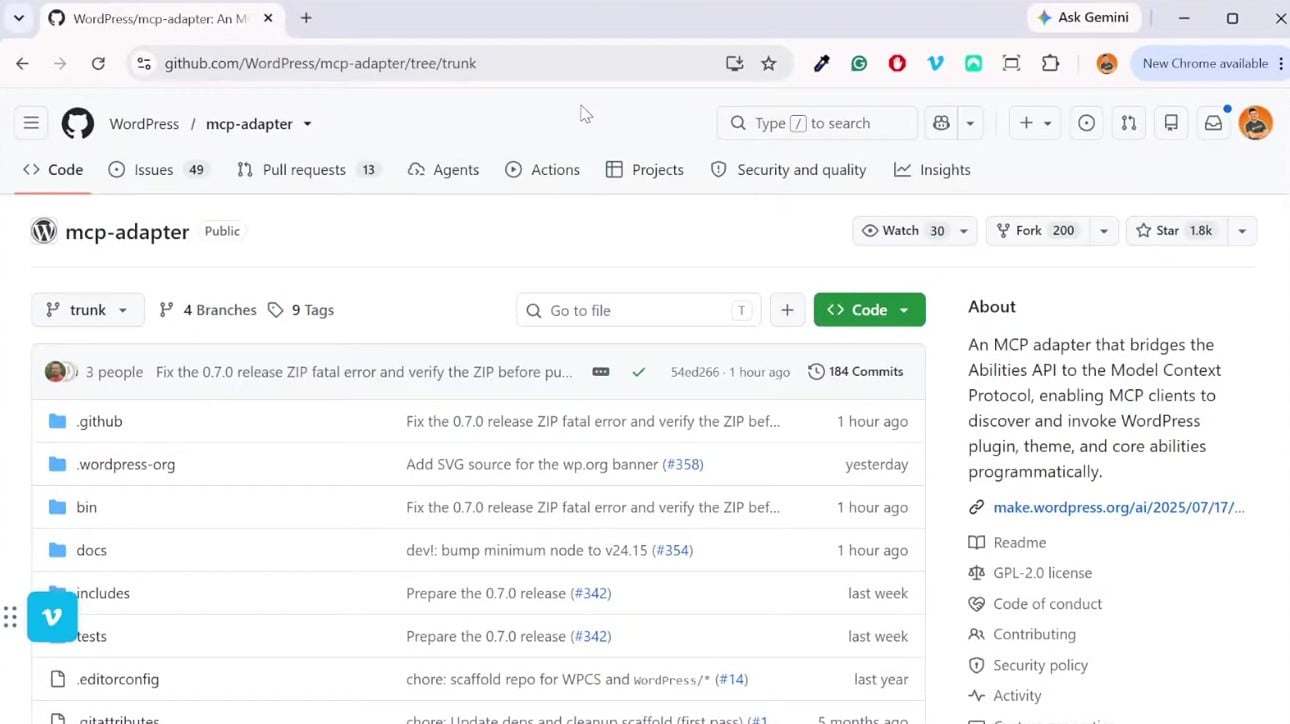Click the add file plus button
The image size is (1290, 724).
(x=787, y=310)
